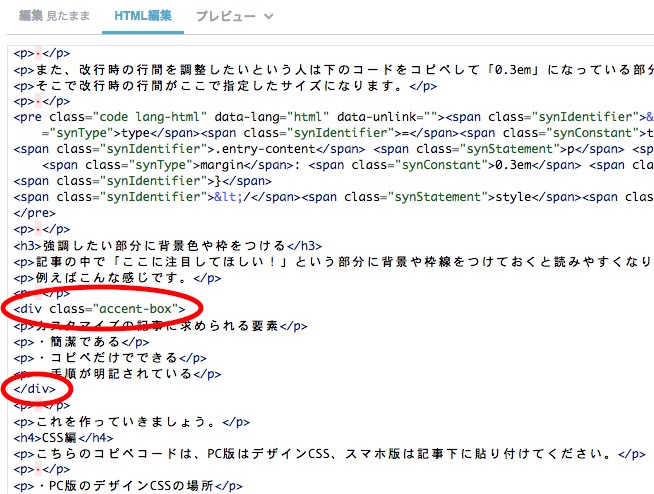The image size is (654, 494).
Task: Click the closing </div> tag line
Action: (x=35, y=389)
